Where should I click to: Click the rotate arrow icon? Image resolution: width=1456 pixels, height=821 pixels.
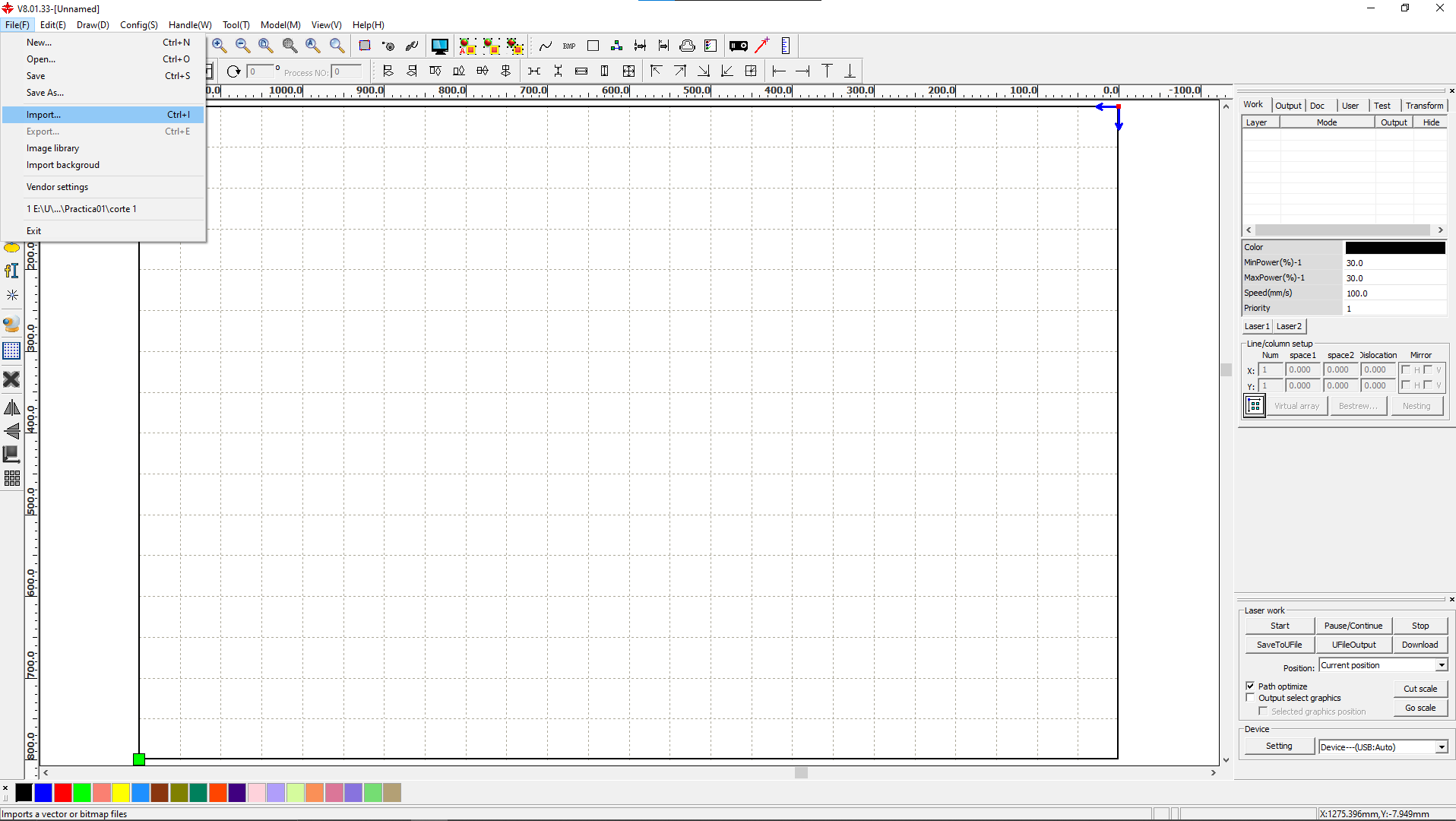[x=233, y=71]
